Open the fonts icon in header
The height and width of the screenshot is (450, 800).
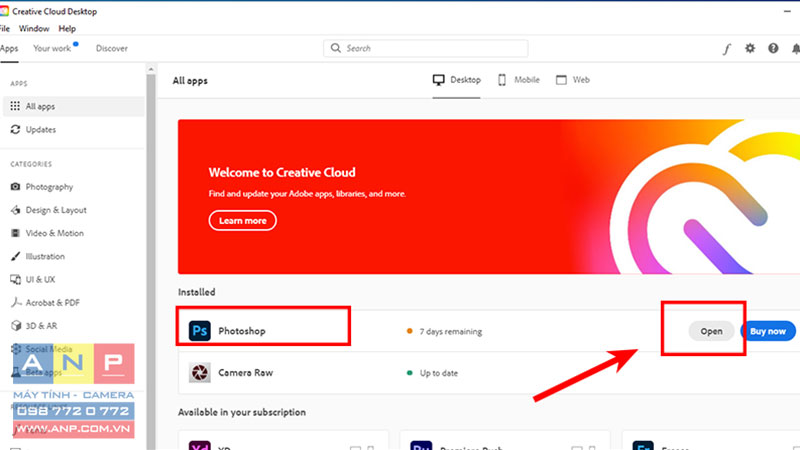tap(727, 48)
